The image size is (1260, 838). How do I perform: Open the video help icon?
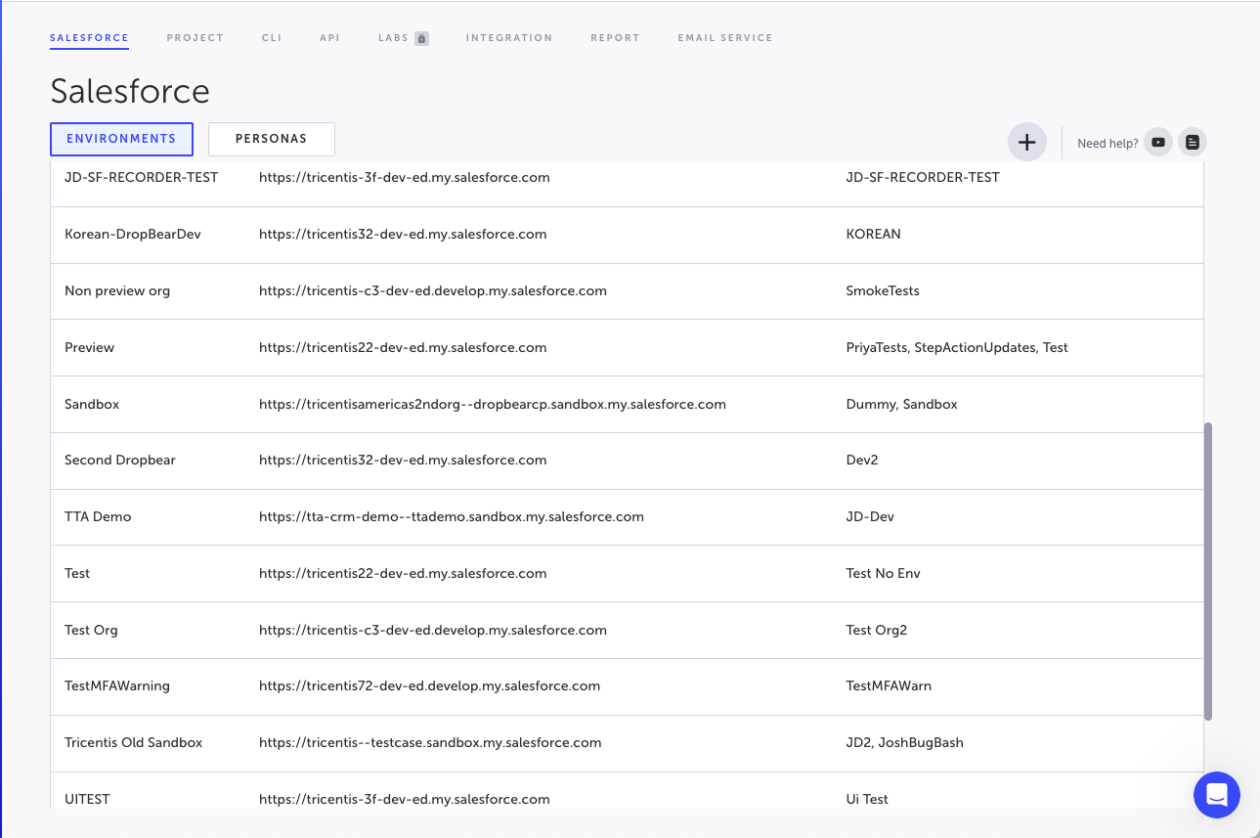tap(1158, 142)
